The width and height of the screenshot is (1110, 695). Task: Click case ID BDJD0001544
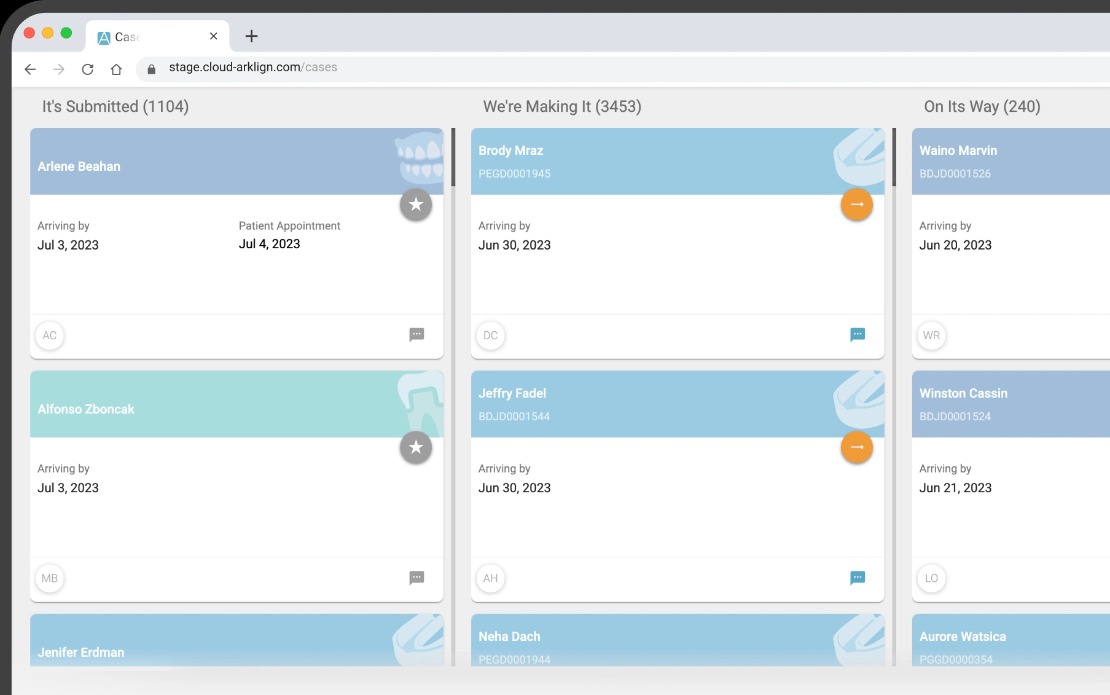[514, 416]
